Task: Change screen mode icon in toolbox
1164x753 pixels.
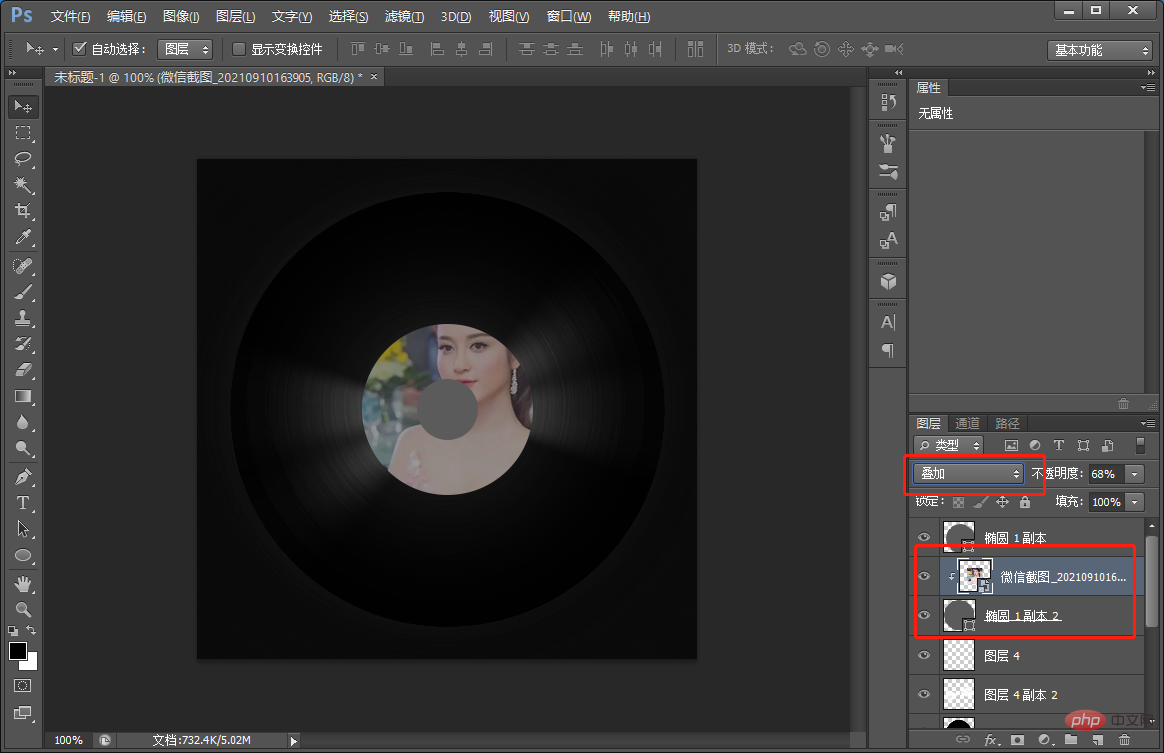Action: (23, 713)
